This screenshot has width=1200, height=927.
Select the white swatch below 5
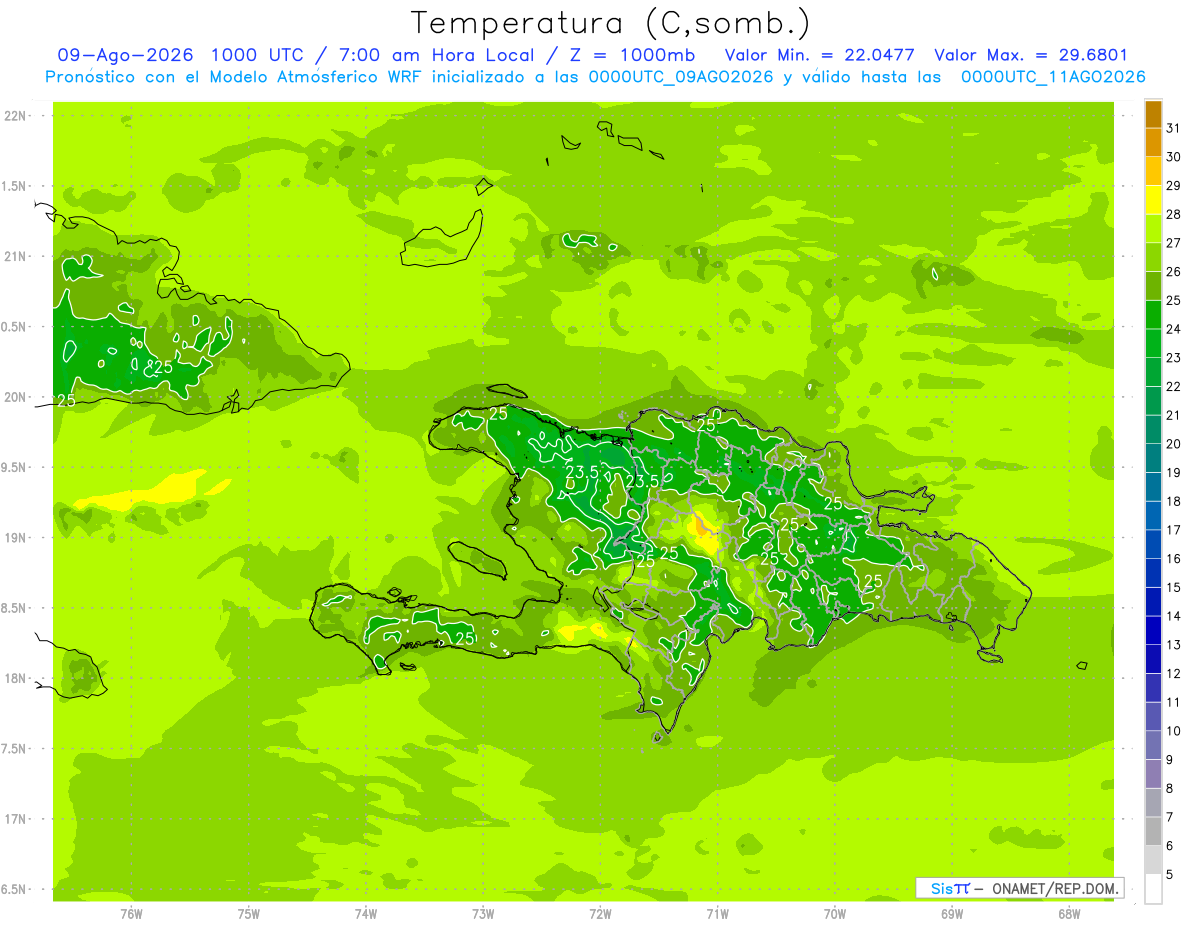(x=1153, y=889)
